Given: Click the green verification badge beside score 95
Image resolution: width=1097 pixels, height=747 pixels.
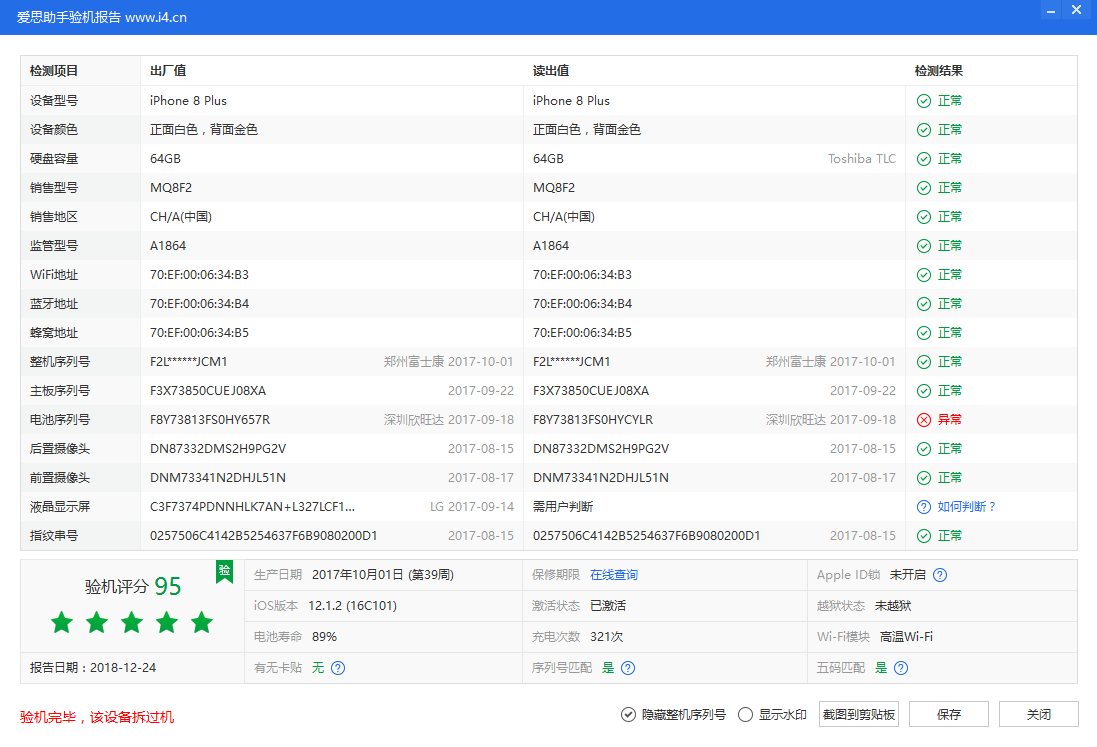Looking at the screenshot, I should click(x=224, y=572).
